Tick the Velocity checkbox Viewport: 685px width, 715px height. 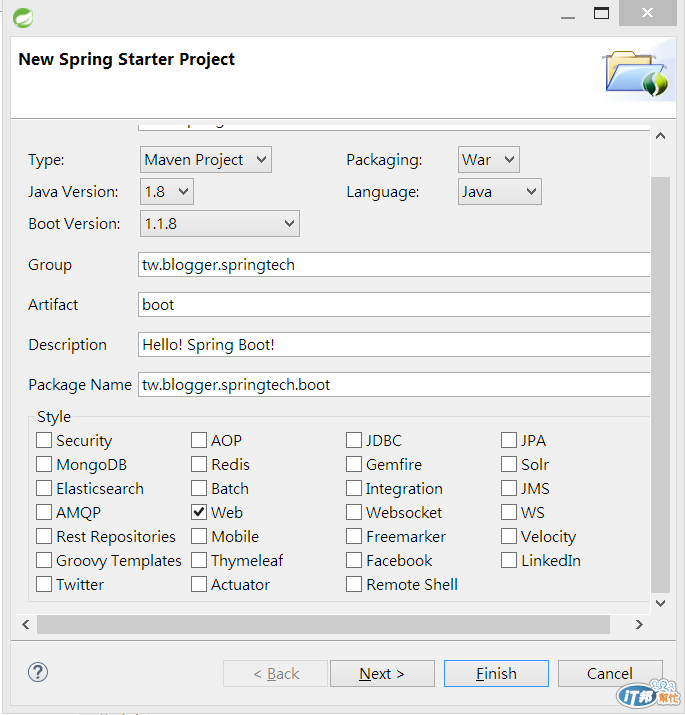[x=509, y=536]
